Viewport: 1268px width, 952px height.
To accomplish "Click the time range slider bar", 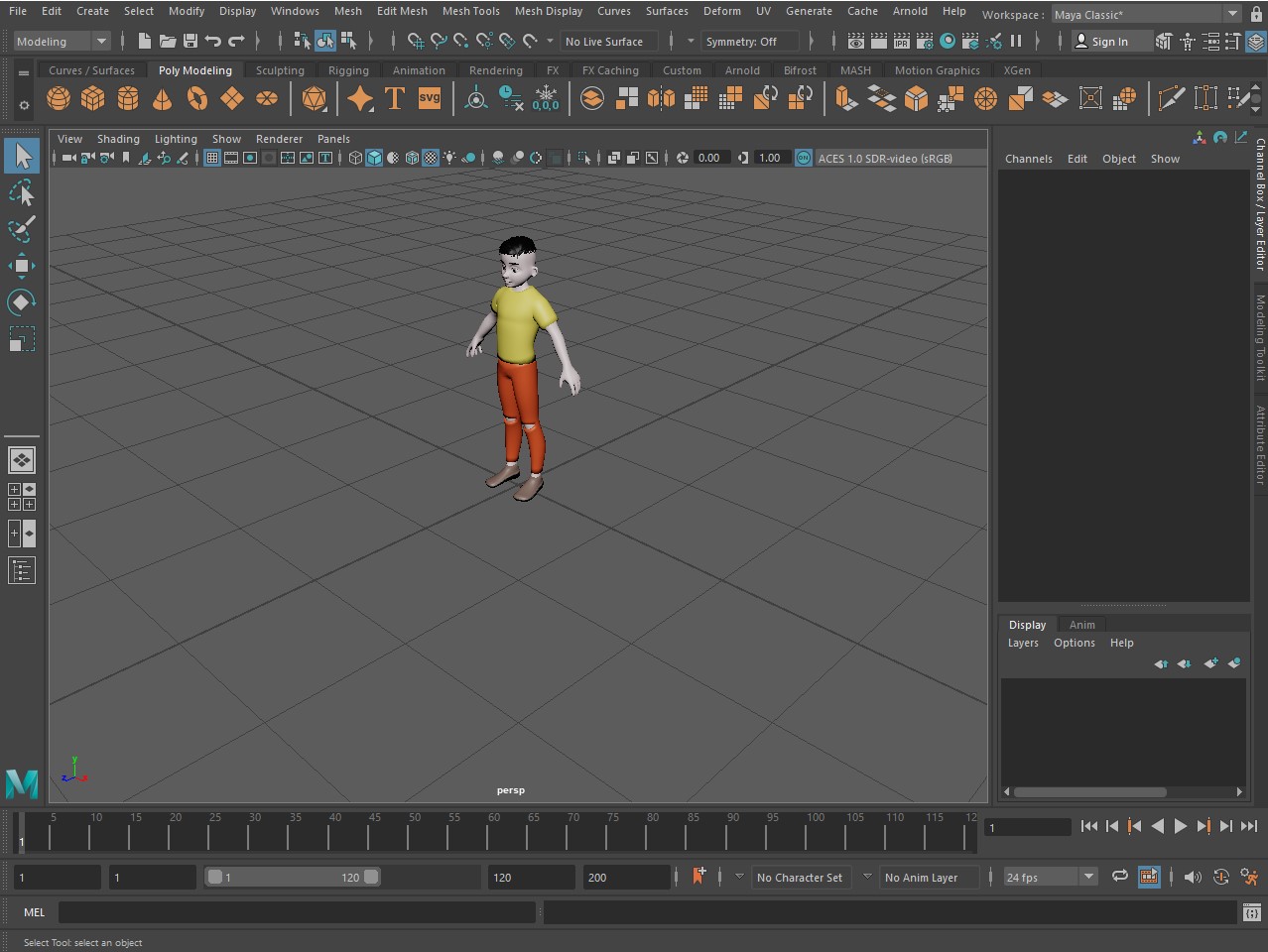I will pyautogui.click(x=291, y=877).
